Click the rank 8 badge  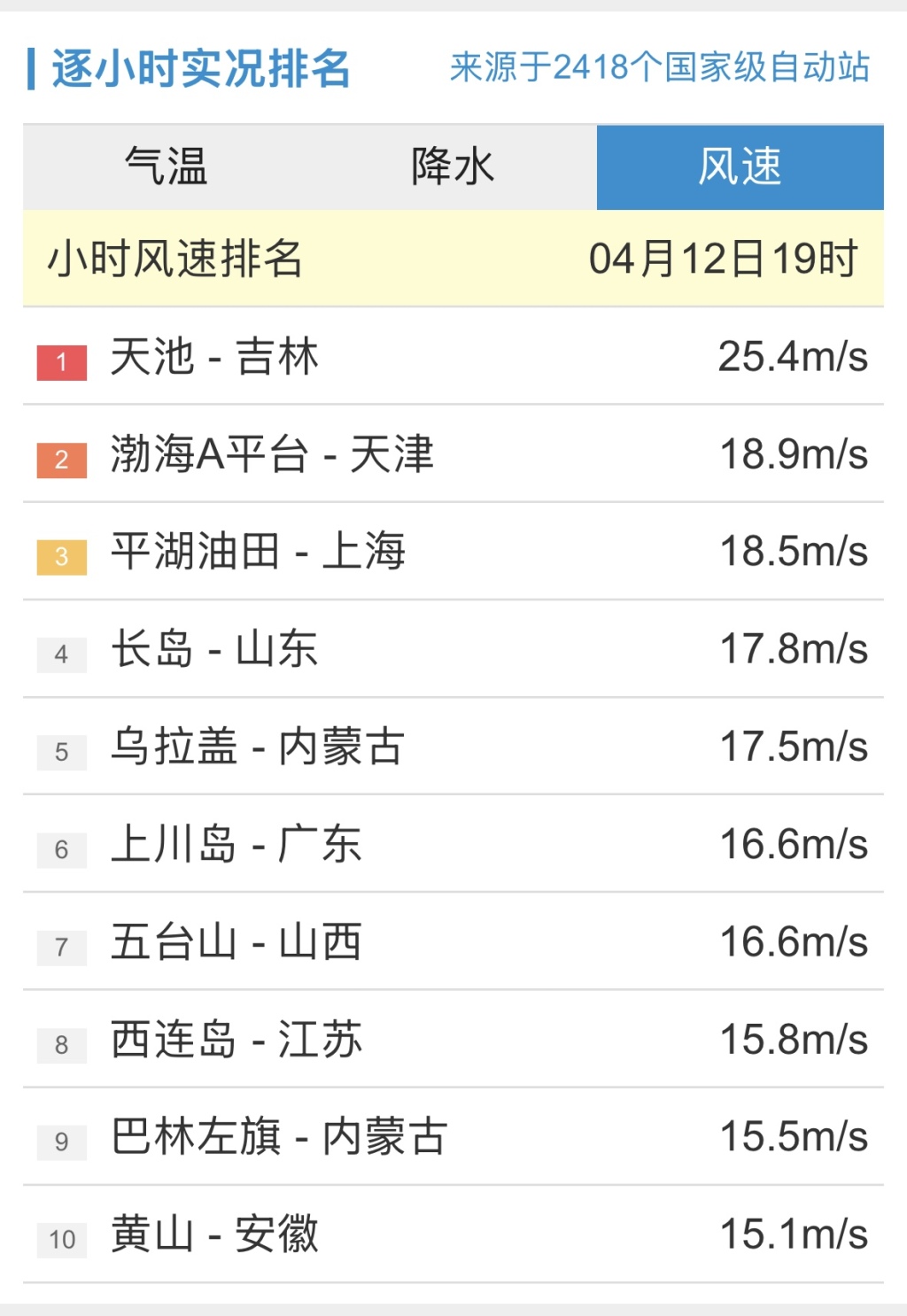[62, 1045]
